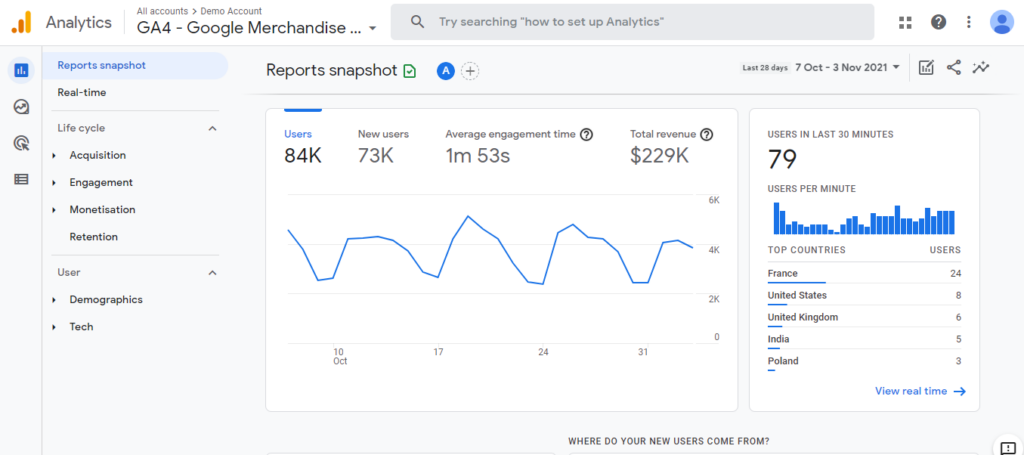The image size is (1024, 455).
Task: Collapse the User section
Action: tap(212, 273)
